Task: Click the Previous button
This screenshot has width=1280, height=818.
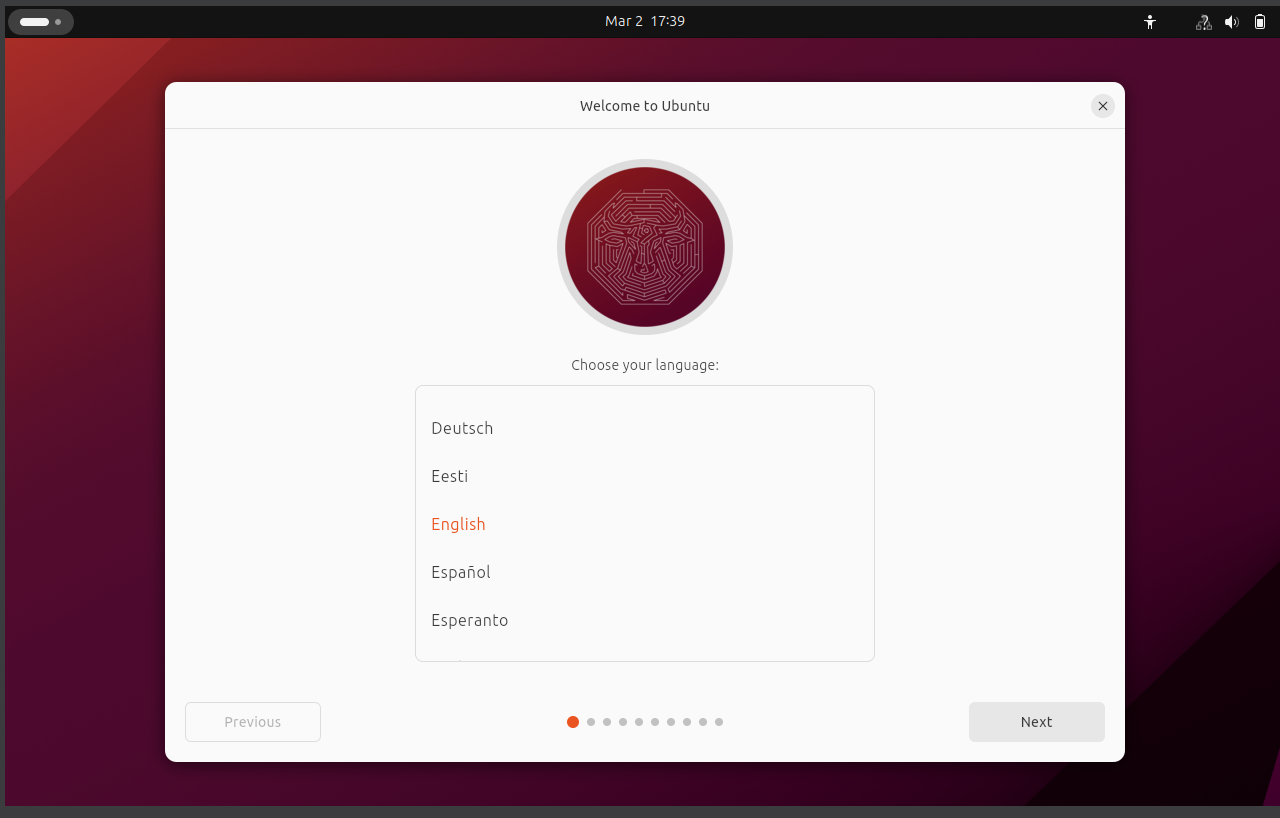Action: click(x=253, y=722)
